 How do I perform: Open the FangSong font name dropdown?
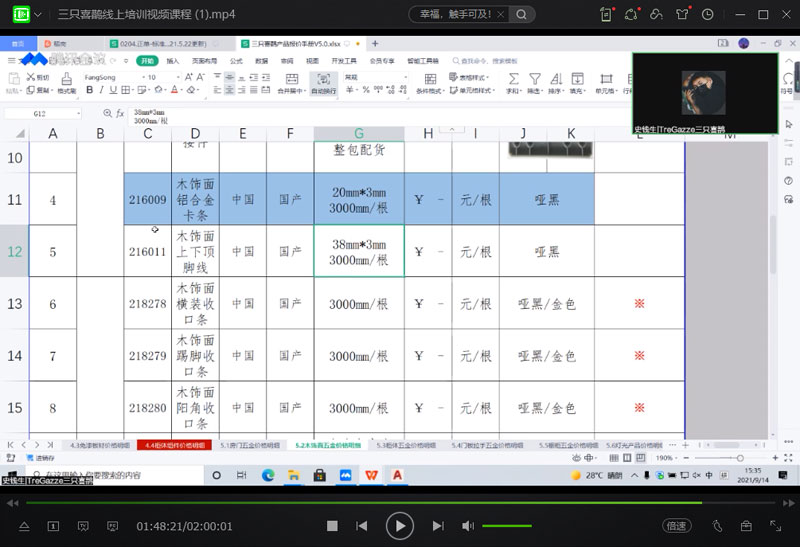[144, 78]
